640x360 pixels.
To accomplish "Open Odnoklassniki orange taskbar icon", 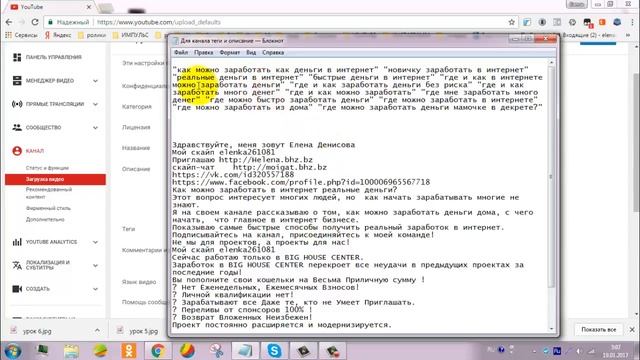I will click(x=129, y=351).
